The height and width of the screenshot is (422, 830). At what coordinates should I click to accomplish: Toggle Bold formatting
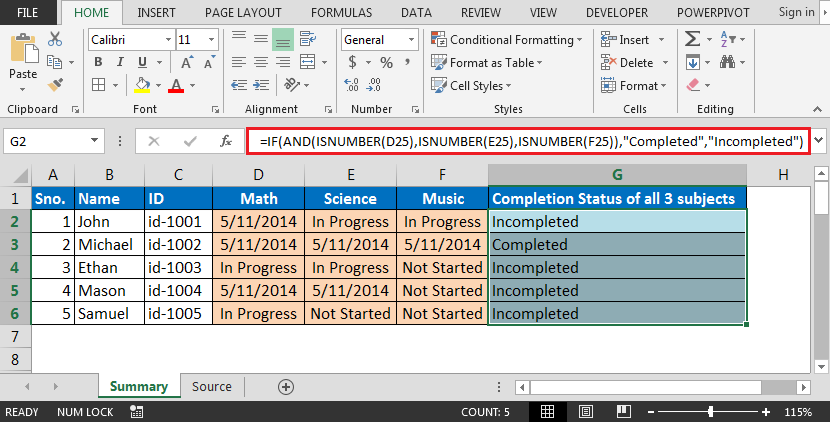click(98, 62)
